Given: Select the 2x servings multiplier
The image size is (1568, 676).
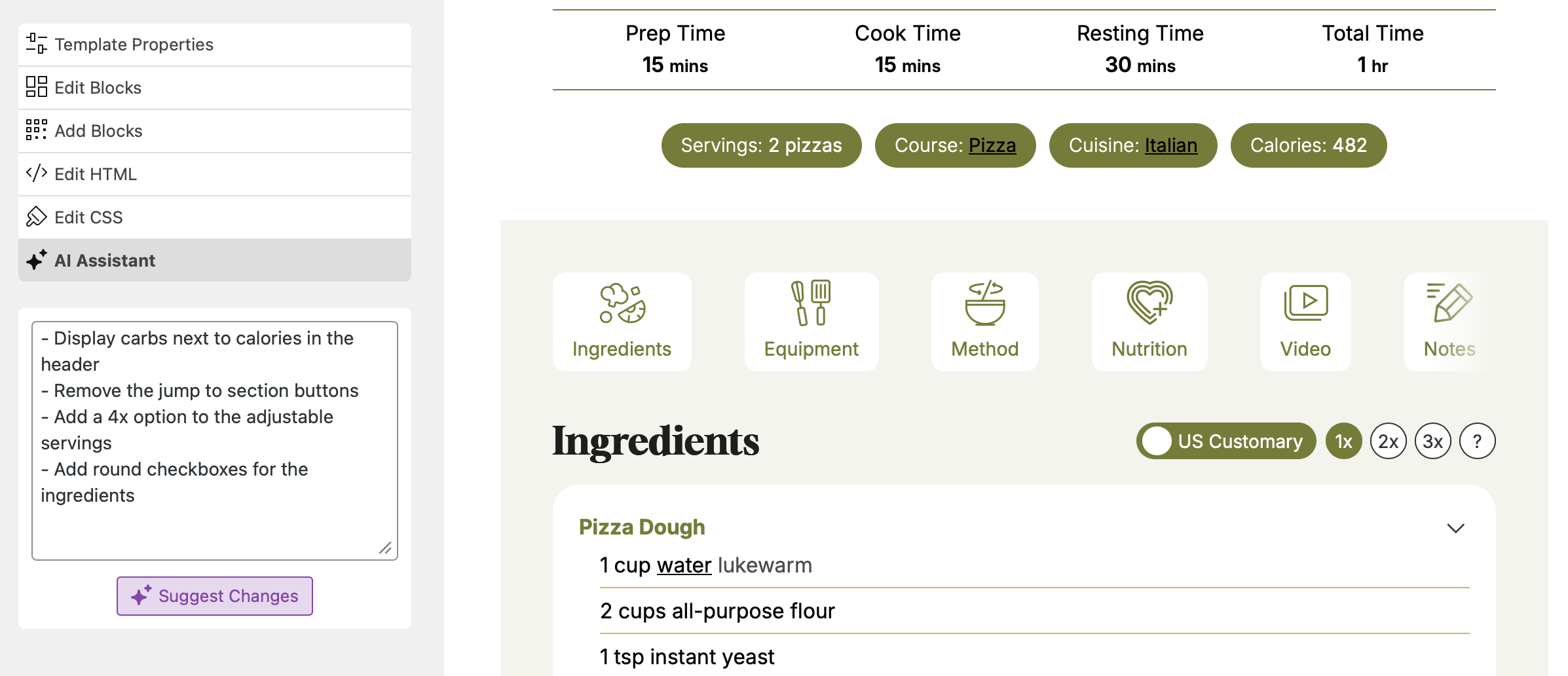Looking at the screenshot, I should [1389, 441].
